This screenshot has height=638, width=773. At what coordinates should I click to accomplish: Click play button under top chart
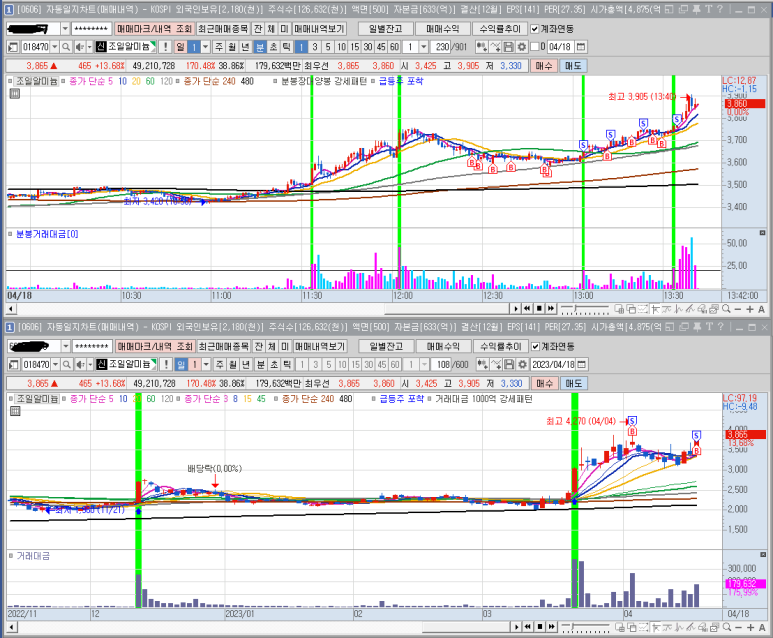coord(516,309)
